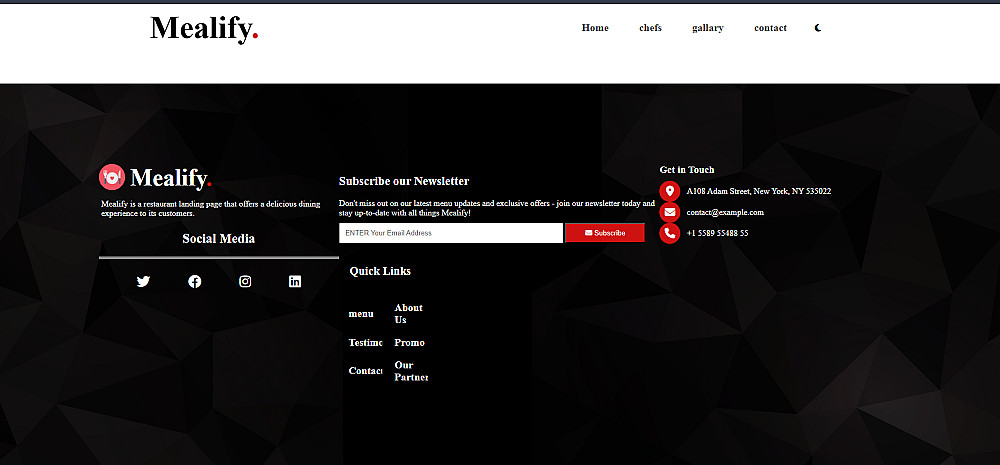Click the newsletter description paragraph
1000x465 pixels.
pyautogui.click(x=497, y=208)
